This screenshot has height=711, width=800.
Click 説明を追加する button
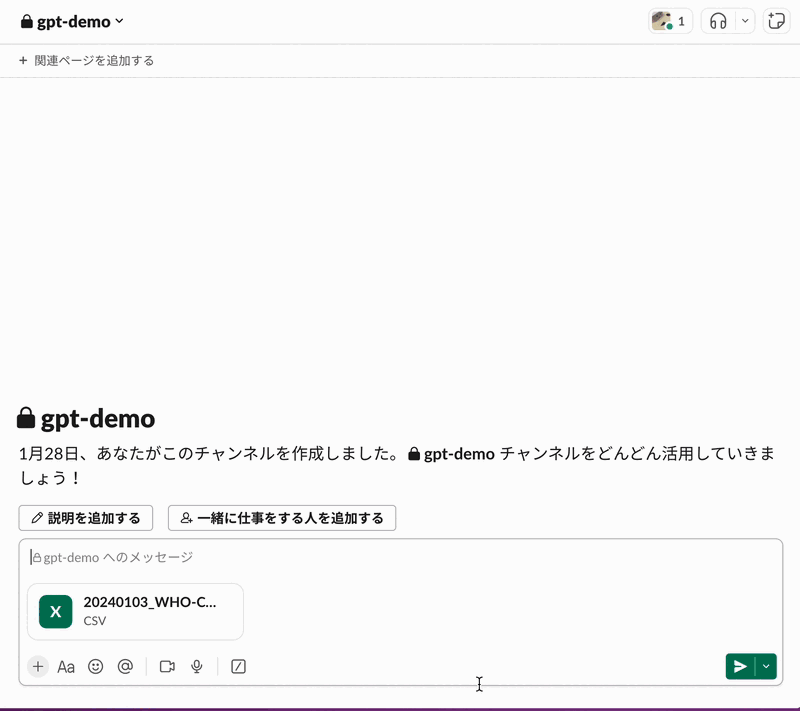tap(86, 518)
